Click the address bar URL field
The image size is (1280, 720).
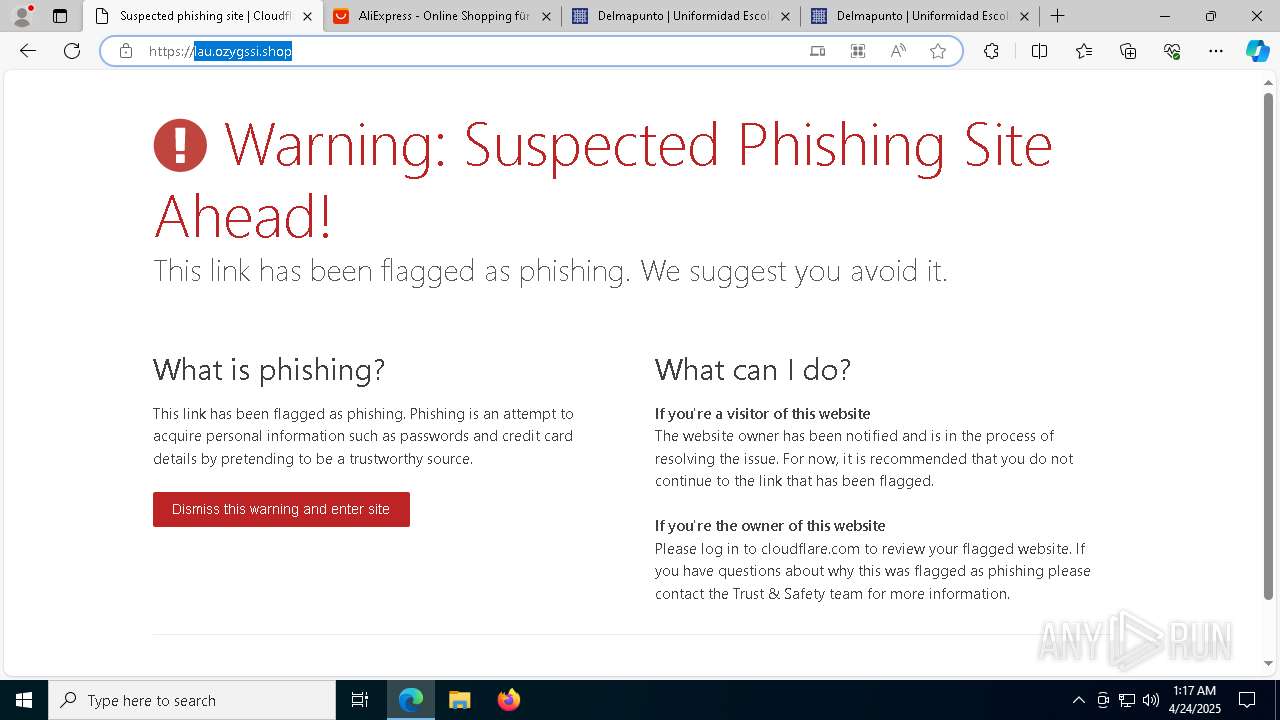[x=470, y=51]
